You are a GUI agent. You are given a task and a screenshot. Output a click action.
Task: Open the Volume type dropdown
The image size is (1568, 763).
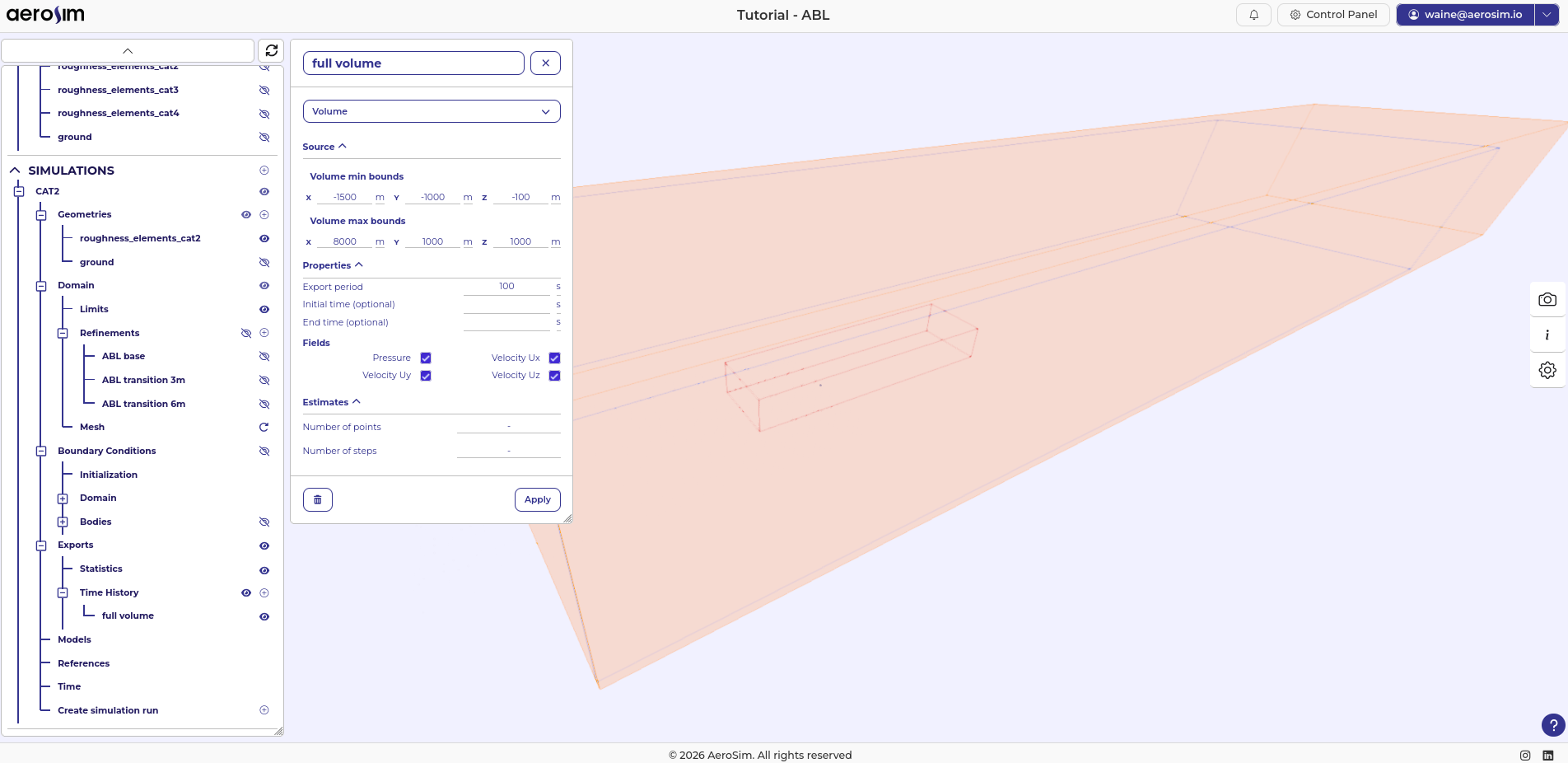[432, 112]
